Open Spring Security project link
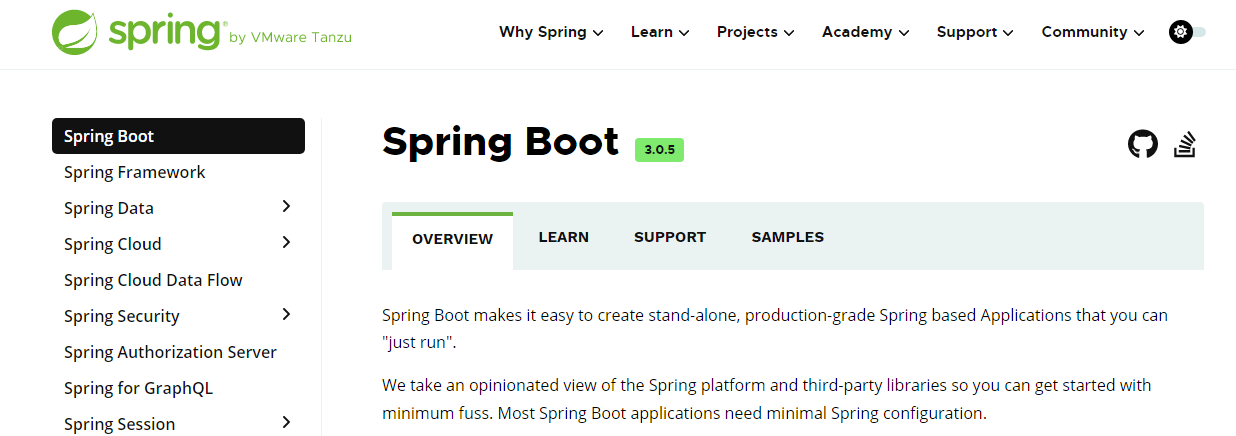Image resolution: width=1236 pixels, height=436 pixels. click(122, 316)
